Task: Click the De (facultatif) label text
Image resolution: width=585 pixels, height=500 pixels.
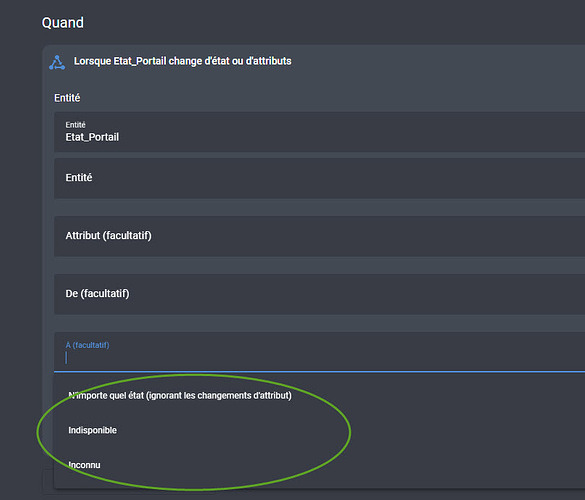Action: (97, 294)
